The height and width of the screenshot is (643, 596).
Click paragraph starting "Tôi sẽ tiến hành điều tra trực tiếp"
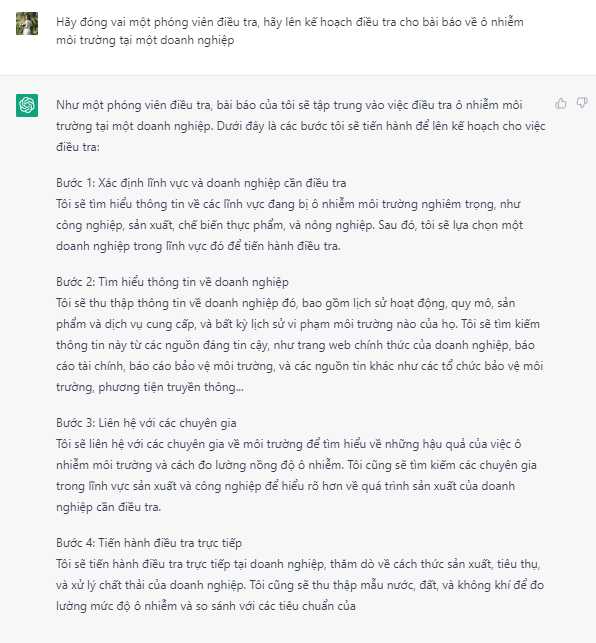[x=300, y=585]
